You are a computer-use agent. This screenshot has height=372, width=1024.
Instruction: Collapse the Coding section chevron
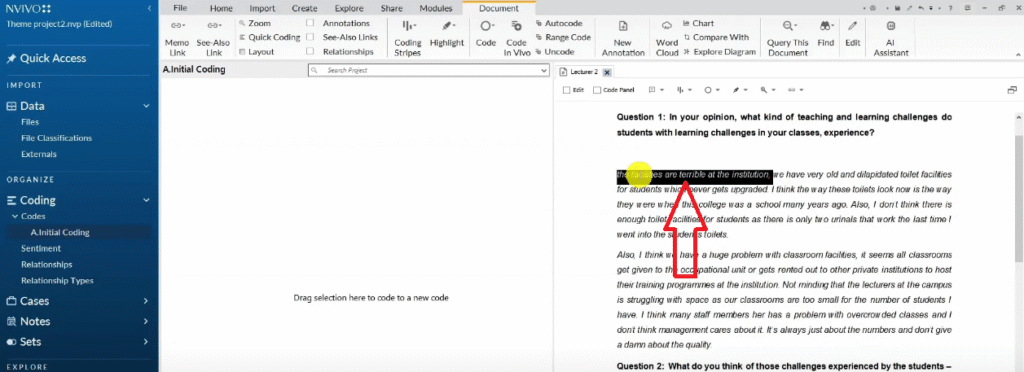pos(146,200)
